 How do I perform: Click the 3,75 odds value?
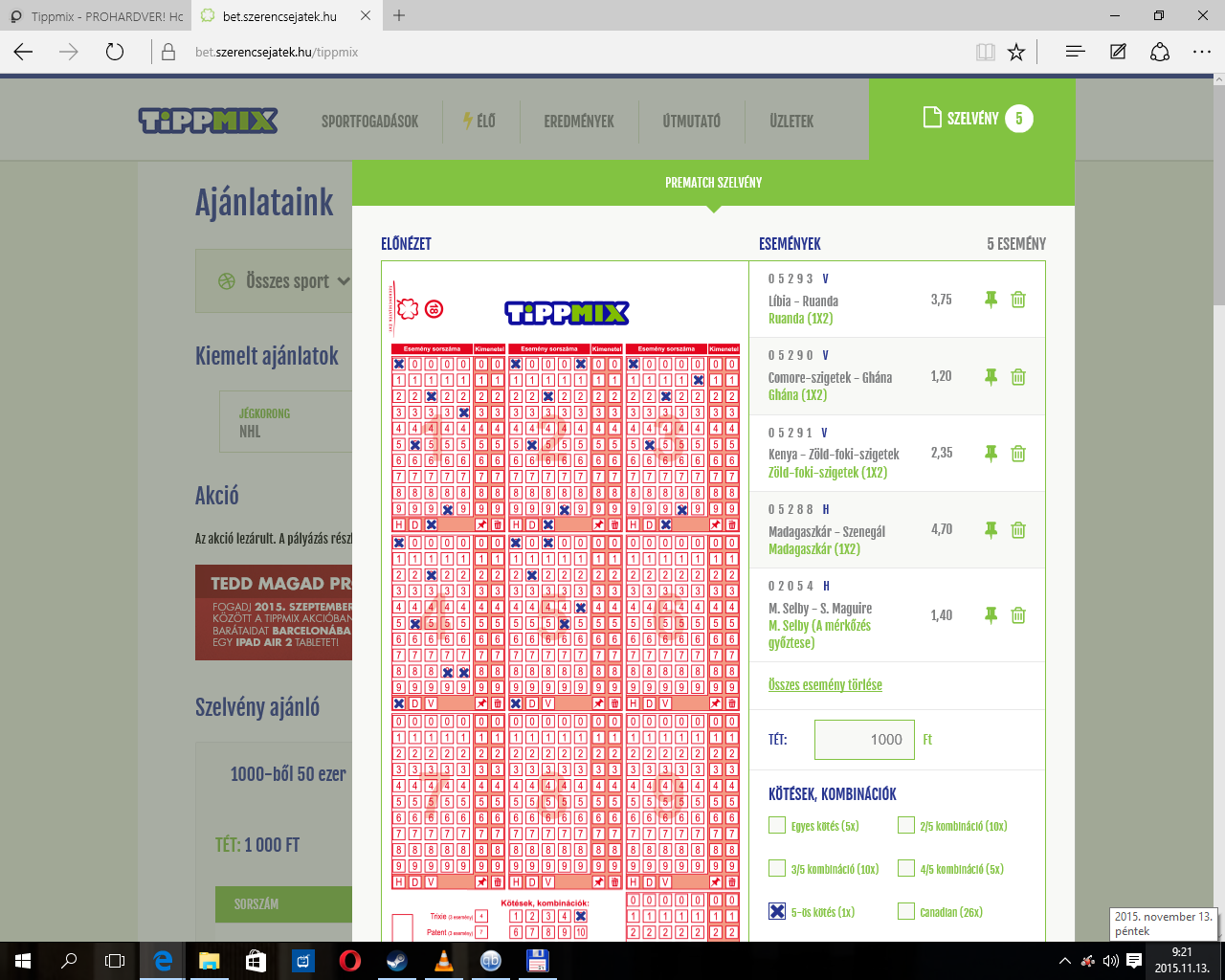(x=942, y=300)
